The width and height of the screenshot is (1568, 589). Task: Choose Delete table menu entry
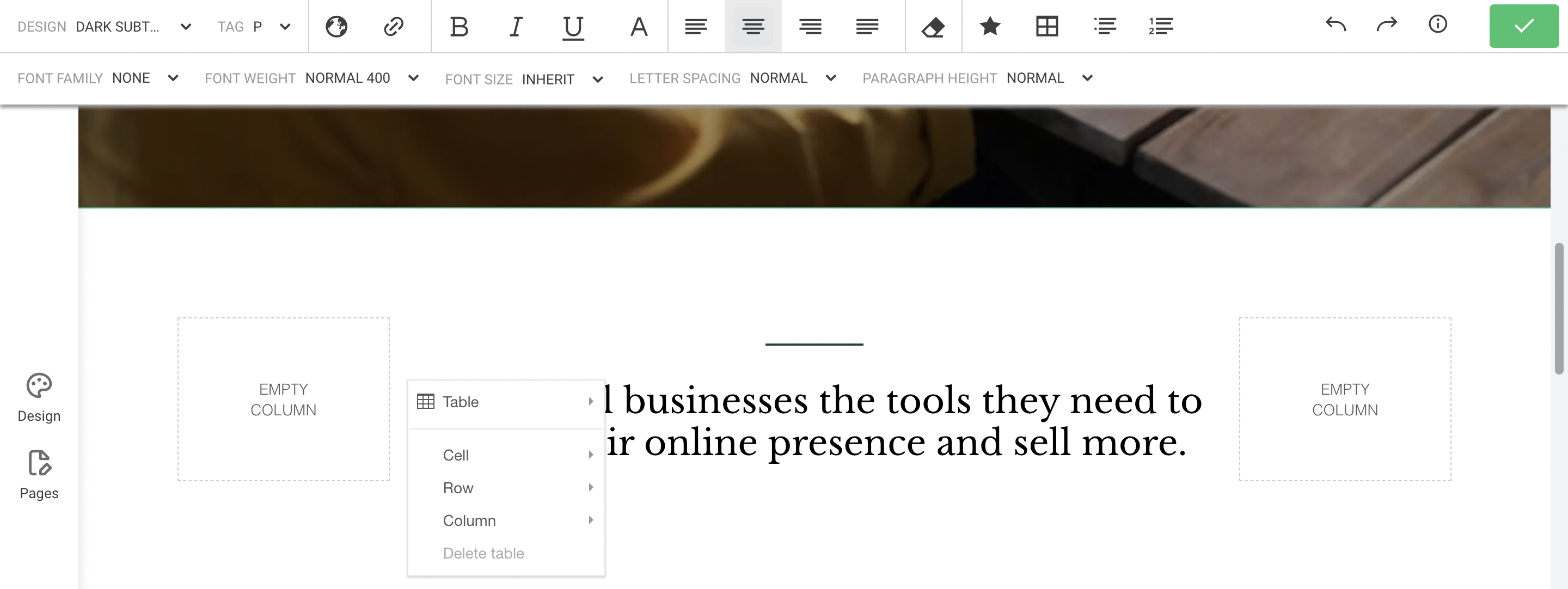coord(506,553)
